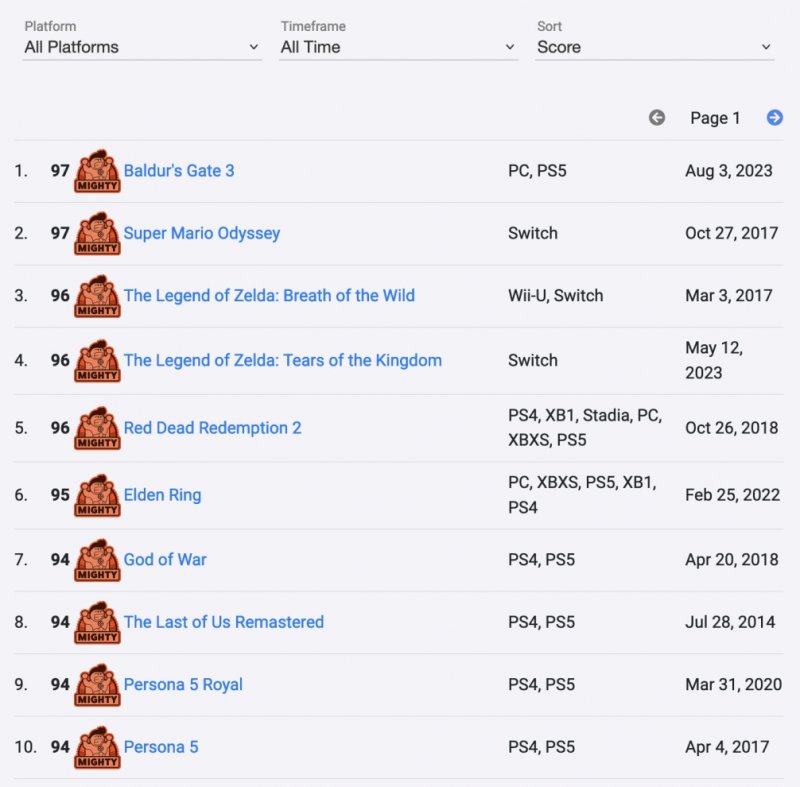
Task: Go to the next page with right arrow
Action: (774, 118)
